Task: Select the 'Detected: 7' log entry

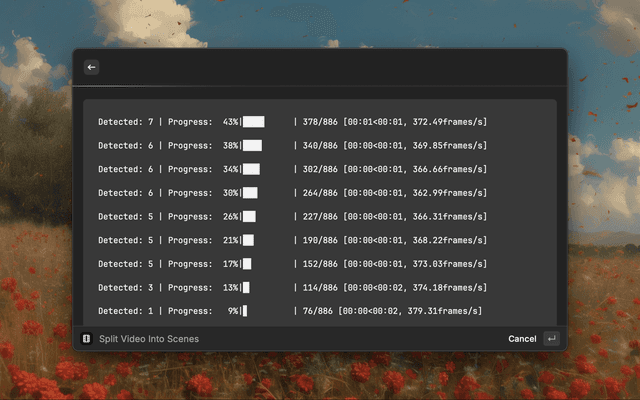Action: click(125, 122)
